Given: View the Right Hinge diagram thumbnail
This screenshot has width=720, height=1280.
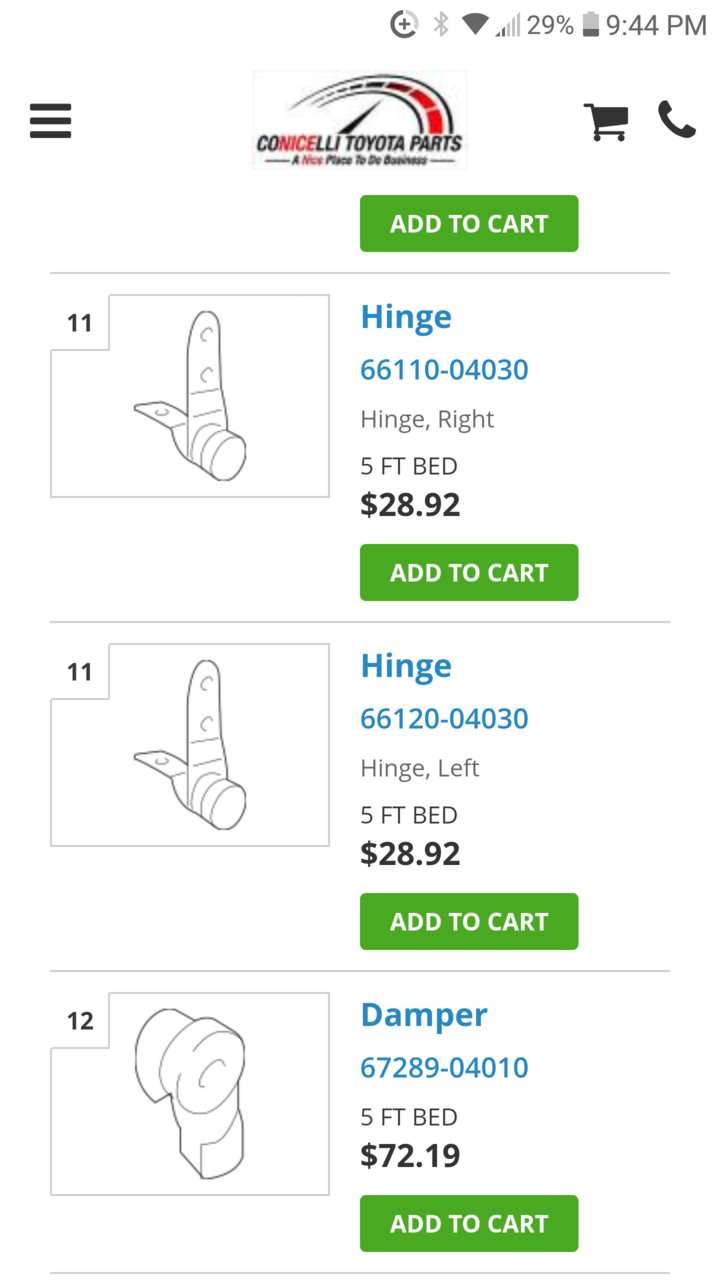Looking at the screenshot, I should [190, 396].
